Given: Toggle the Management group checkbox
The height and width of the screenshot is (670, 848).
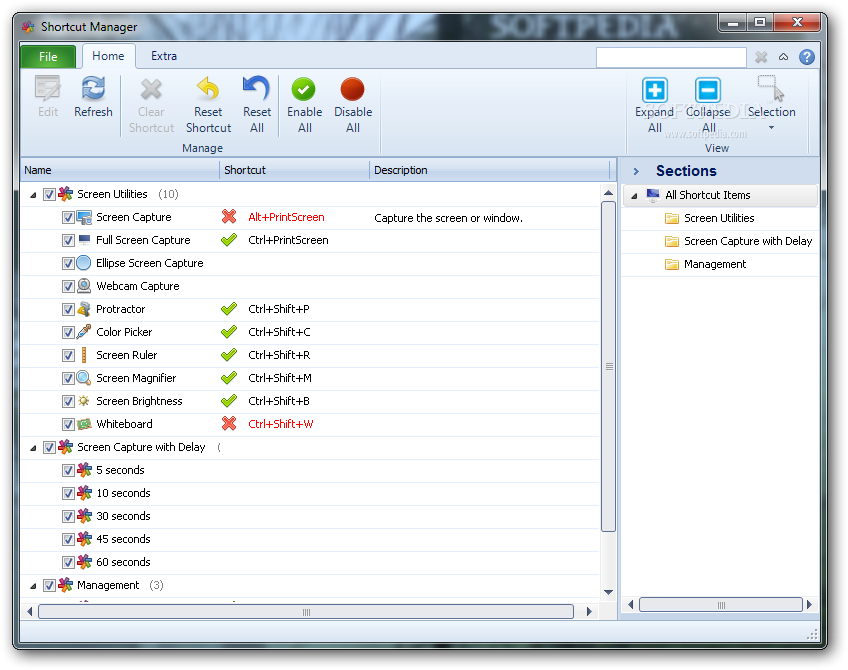Looking at the screenshot, I should tap(49, 585).
